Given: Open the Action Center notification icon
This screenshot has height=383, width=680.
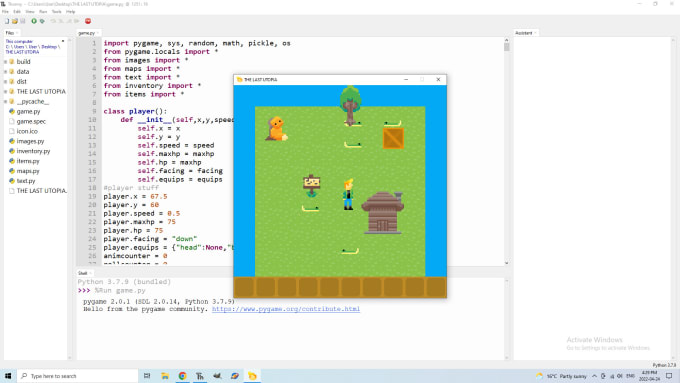Looking at the screenshot, I should click(669, 376).
